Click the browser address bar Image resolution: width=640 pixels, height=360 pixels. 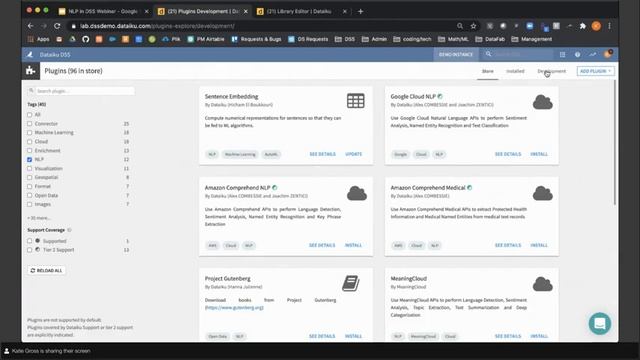pyautogui.click(x=261, y=26)
